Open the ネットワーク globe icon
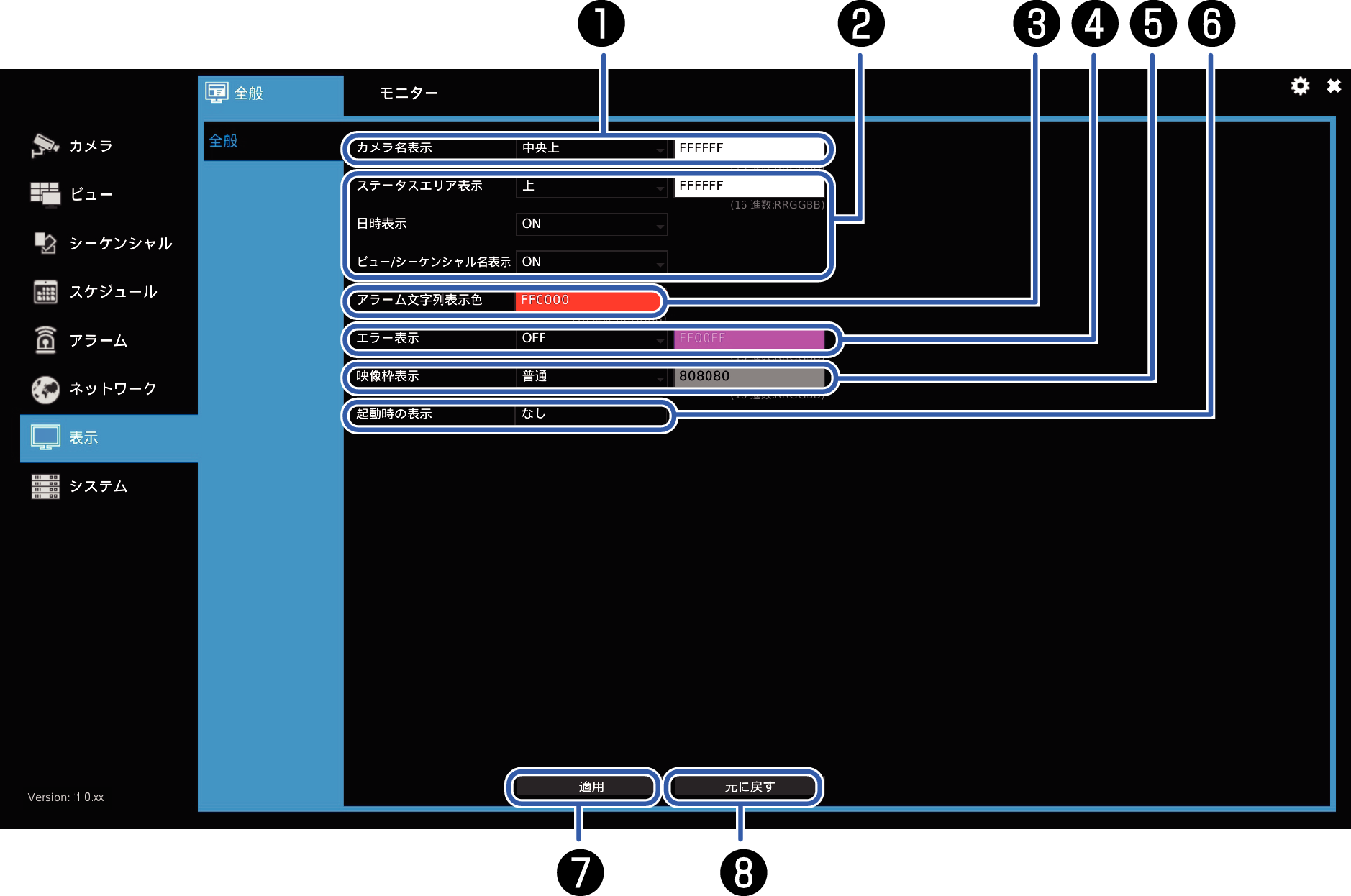 tap(45, 389)
